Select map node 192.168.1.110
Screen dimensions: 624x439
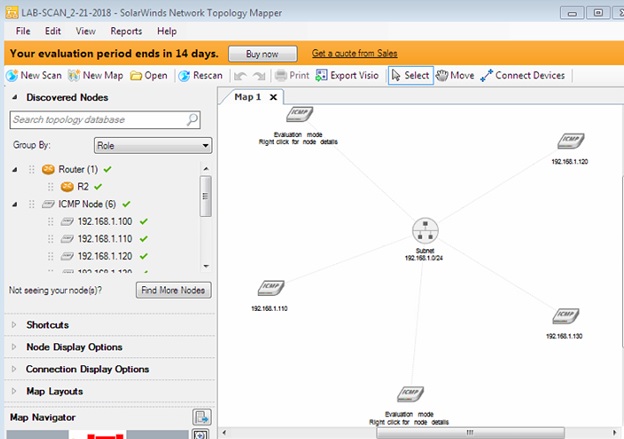271,288
